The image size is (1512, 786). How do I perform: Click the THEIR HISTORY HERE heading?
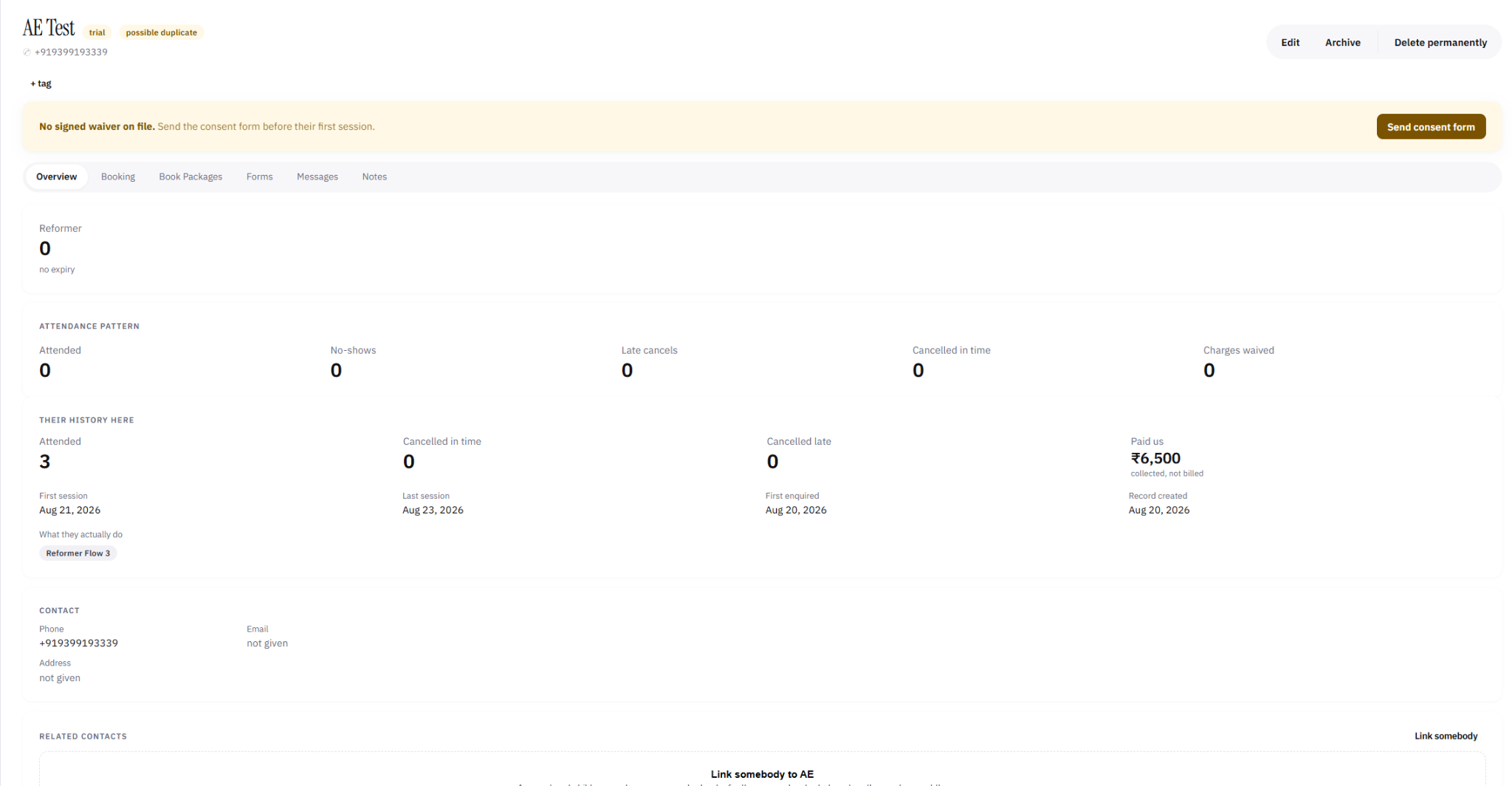click(86, 420)
